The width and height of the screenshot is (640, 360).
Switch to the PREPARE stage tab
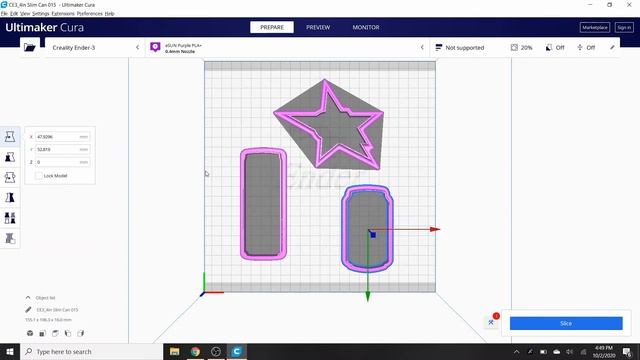[272, 27]
